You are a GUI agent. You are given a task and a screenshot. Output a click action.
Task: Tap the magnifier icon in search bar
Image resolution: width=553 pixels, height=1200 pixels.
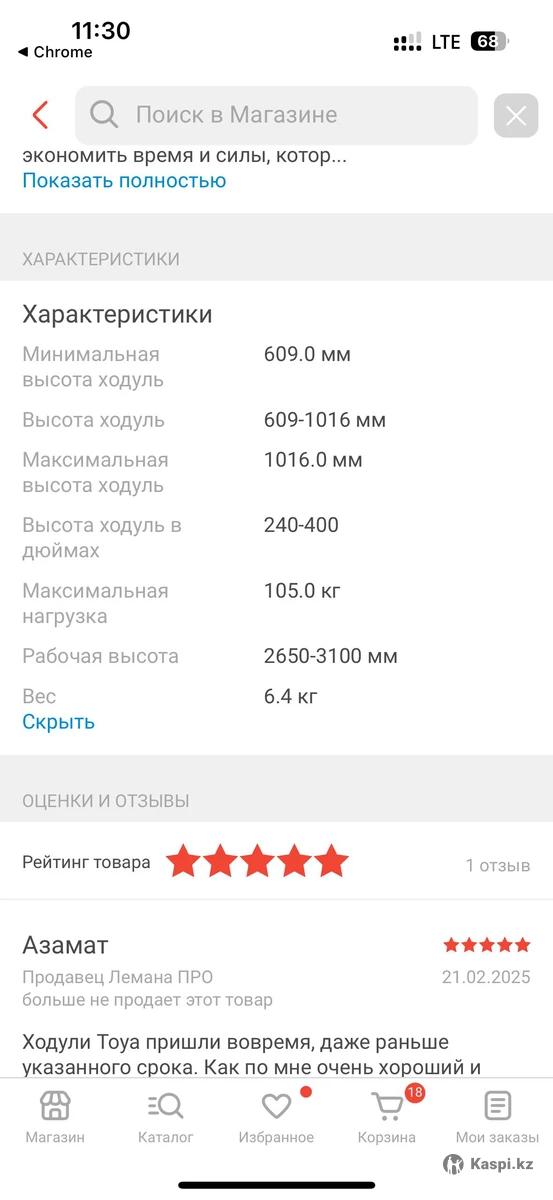click(104, 115)
